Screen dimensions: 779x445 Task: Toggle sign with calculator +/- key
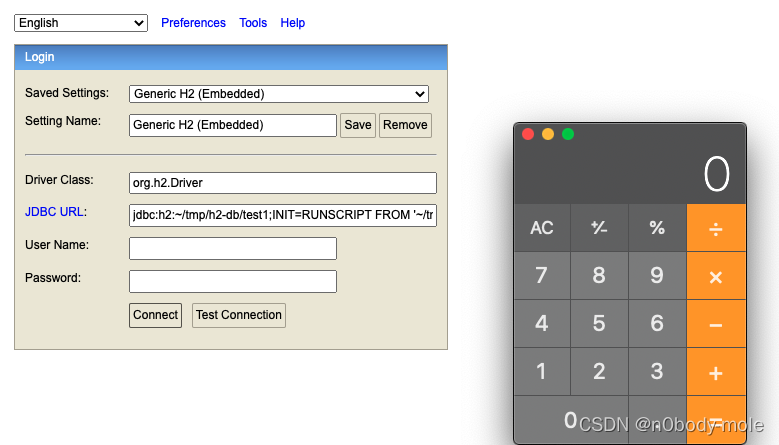(x=599, y=228)
